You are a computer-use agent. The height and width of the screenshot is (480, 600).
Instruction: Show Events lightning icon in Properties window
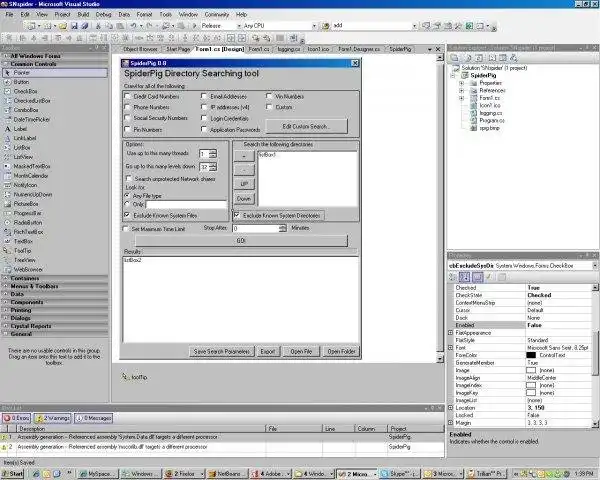(x=489, y=277)
